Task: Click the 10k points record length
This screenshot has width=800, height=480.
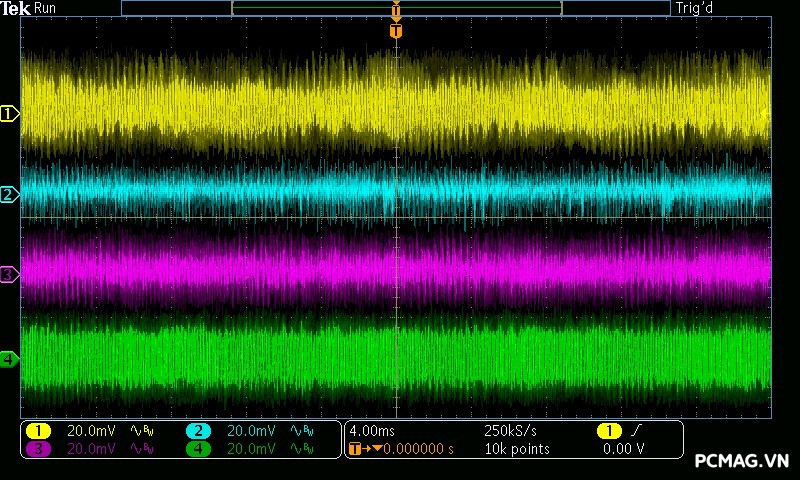Action: [x=516, y=449]
